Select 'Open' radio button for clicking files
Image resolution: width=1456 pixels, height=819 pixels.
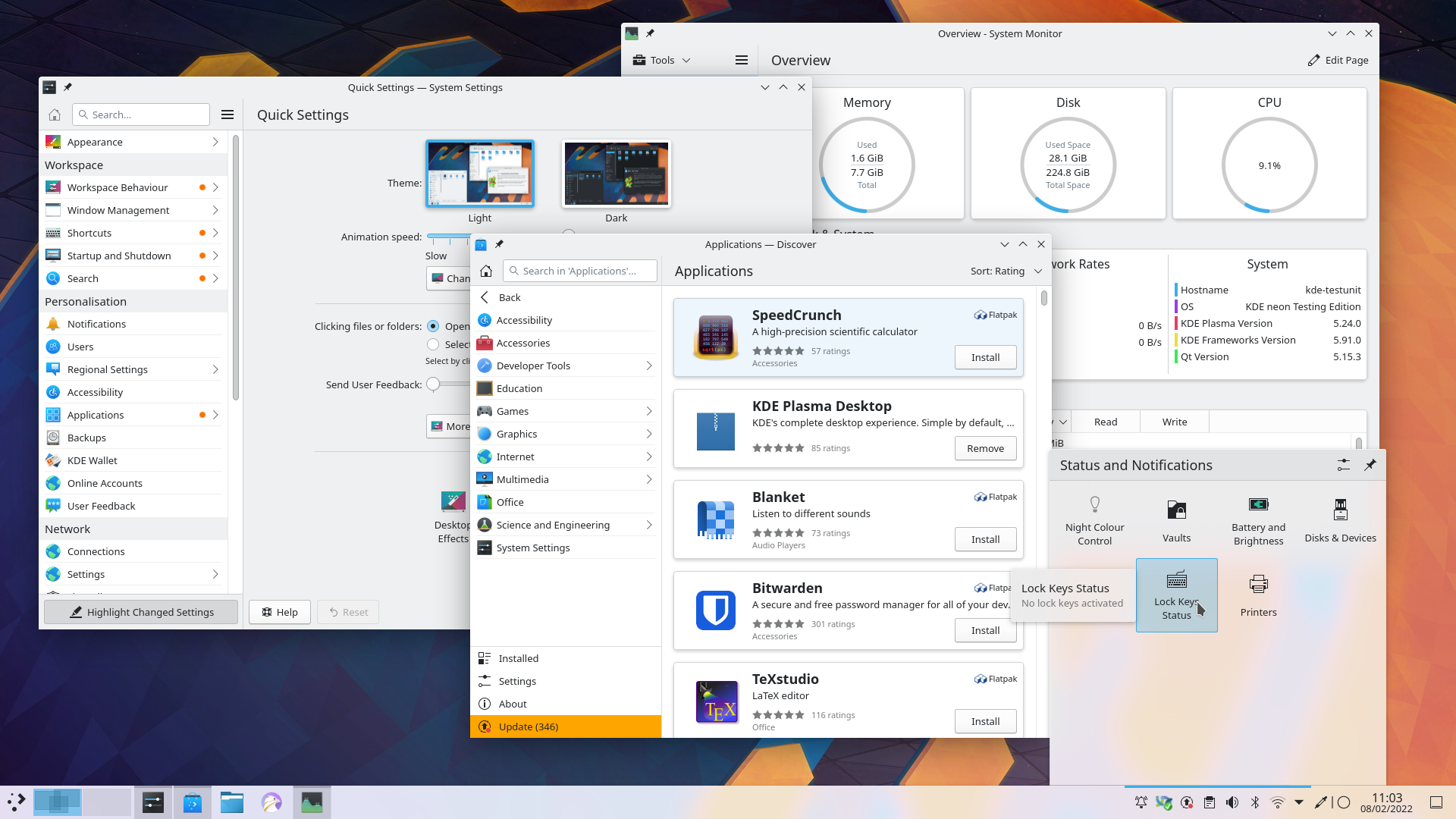(433, 325)
